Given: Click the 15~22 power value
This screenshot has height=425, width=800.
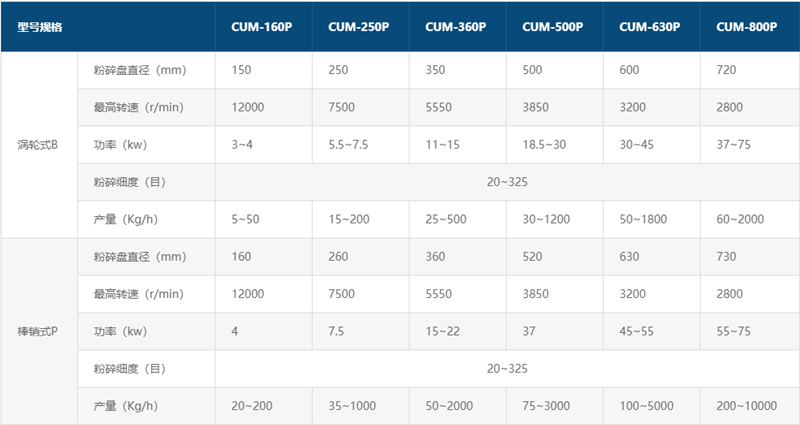Looking at the screenshot, I should tap(442, 332).
